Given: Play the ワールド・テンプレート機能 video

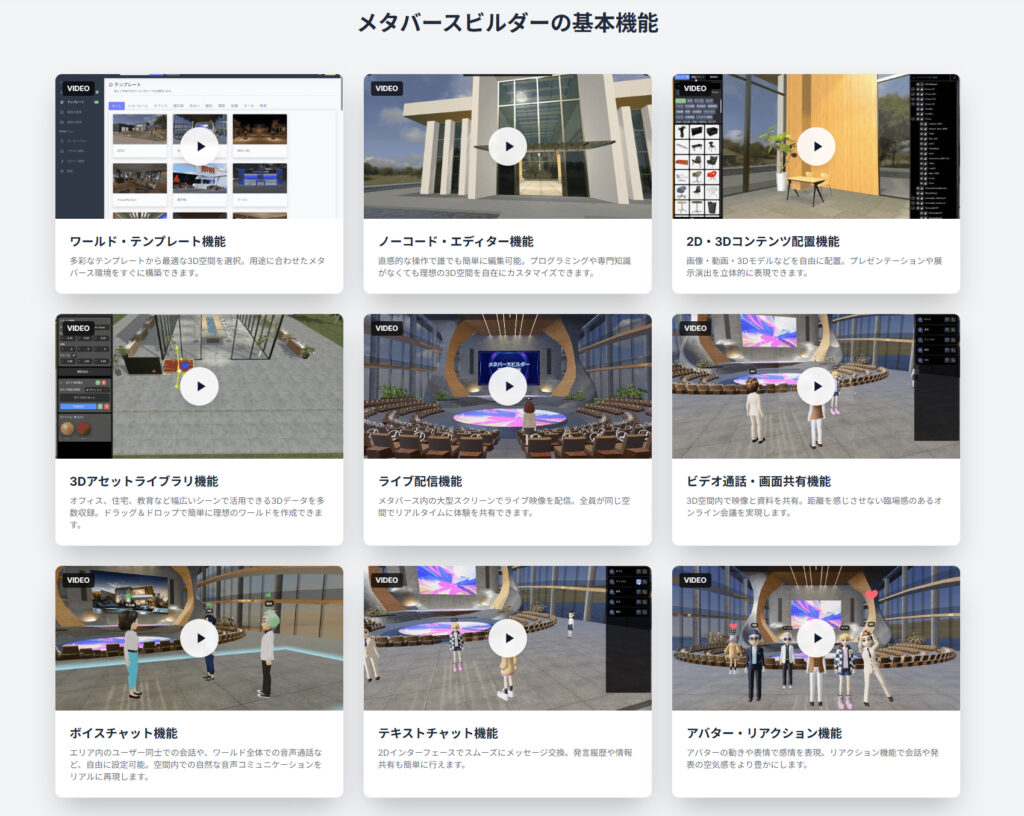Looking at the screenshot, I should click(x=199, y=146).
